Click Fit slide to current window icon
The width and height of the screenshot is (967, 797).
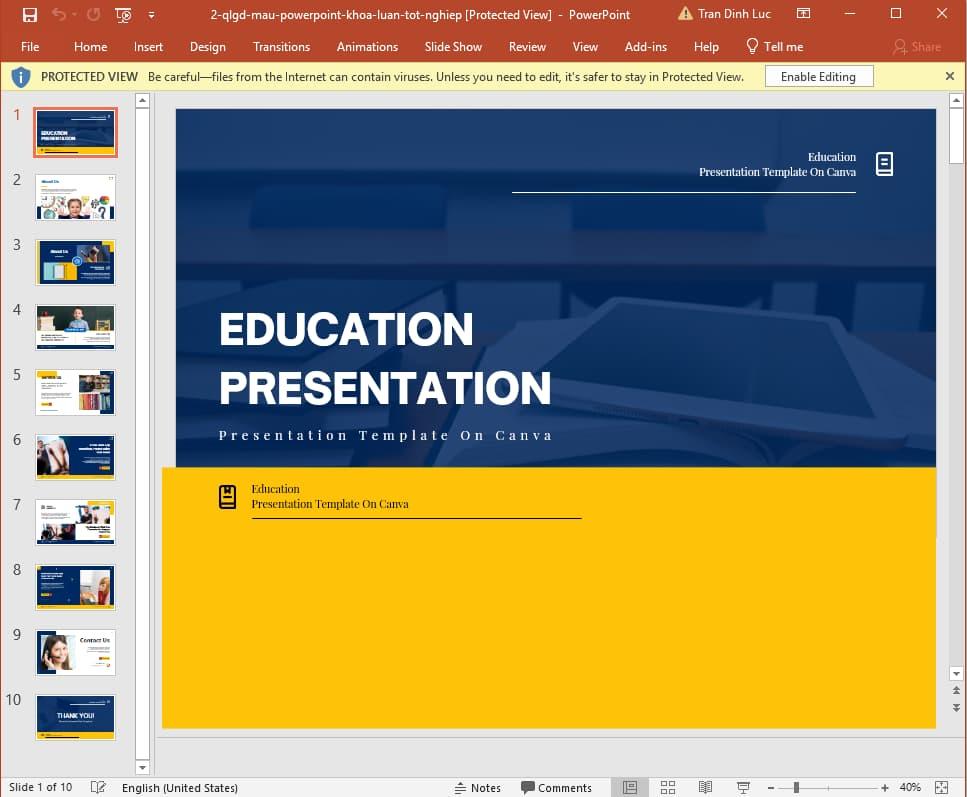(x=941, y=787)
